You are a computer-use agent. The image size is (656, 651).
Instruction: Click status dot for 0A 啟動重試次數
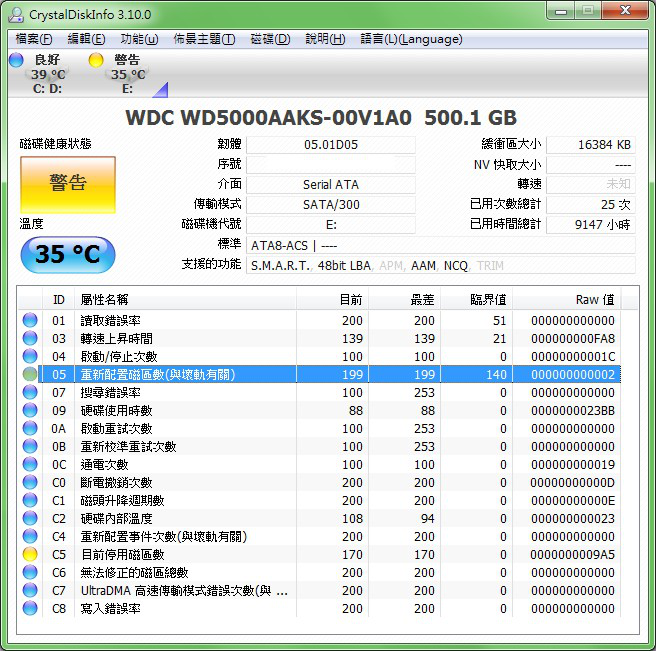click(x=30, y=428)
